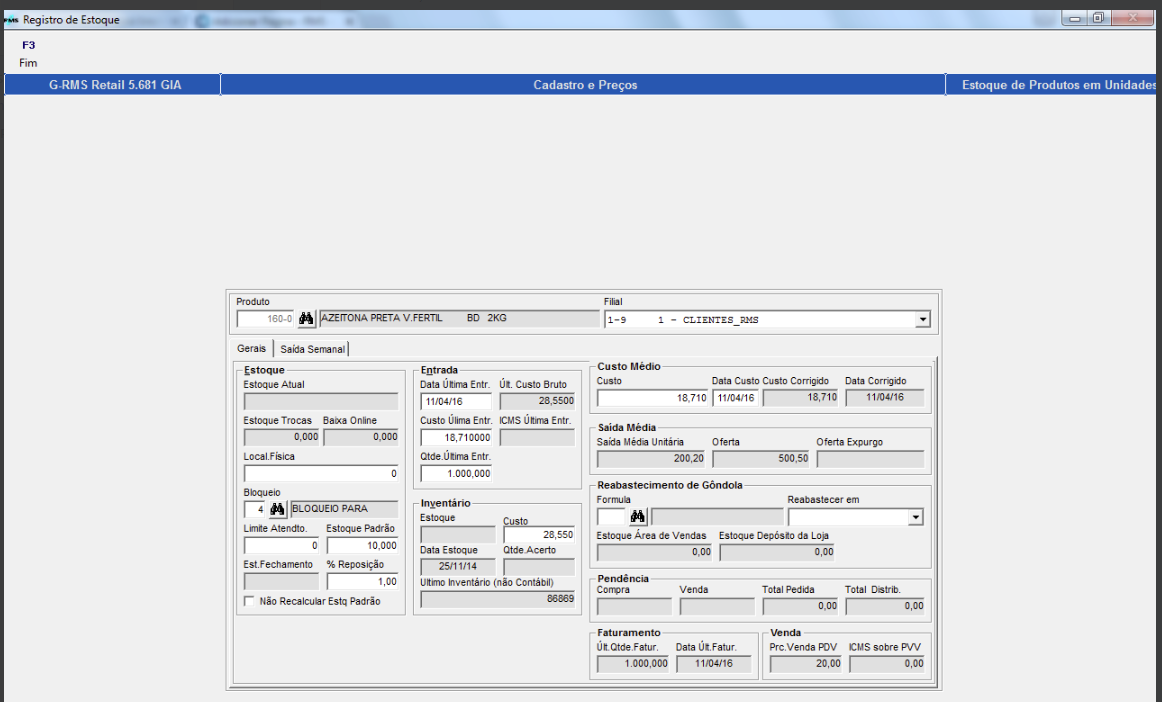The height and width of the screenshot is (702, 1162).
Task: Click the Limite Atendto. field
Action: coord(282,546)
